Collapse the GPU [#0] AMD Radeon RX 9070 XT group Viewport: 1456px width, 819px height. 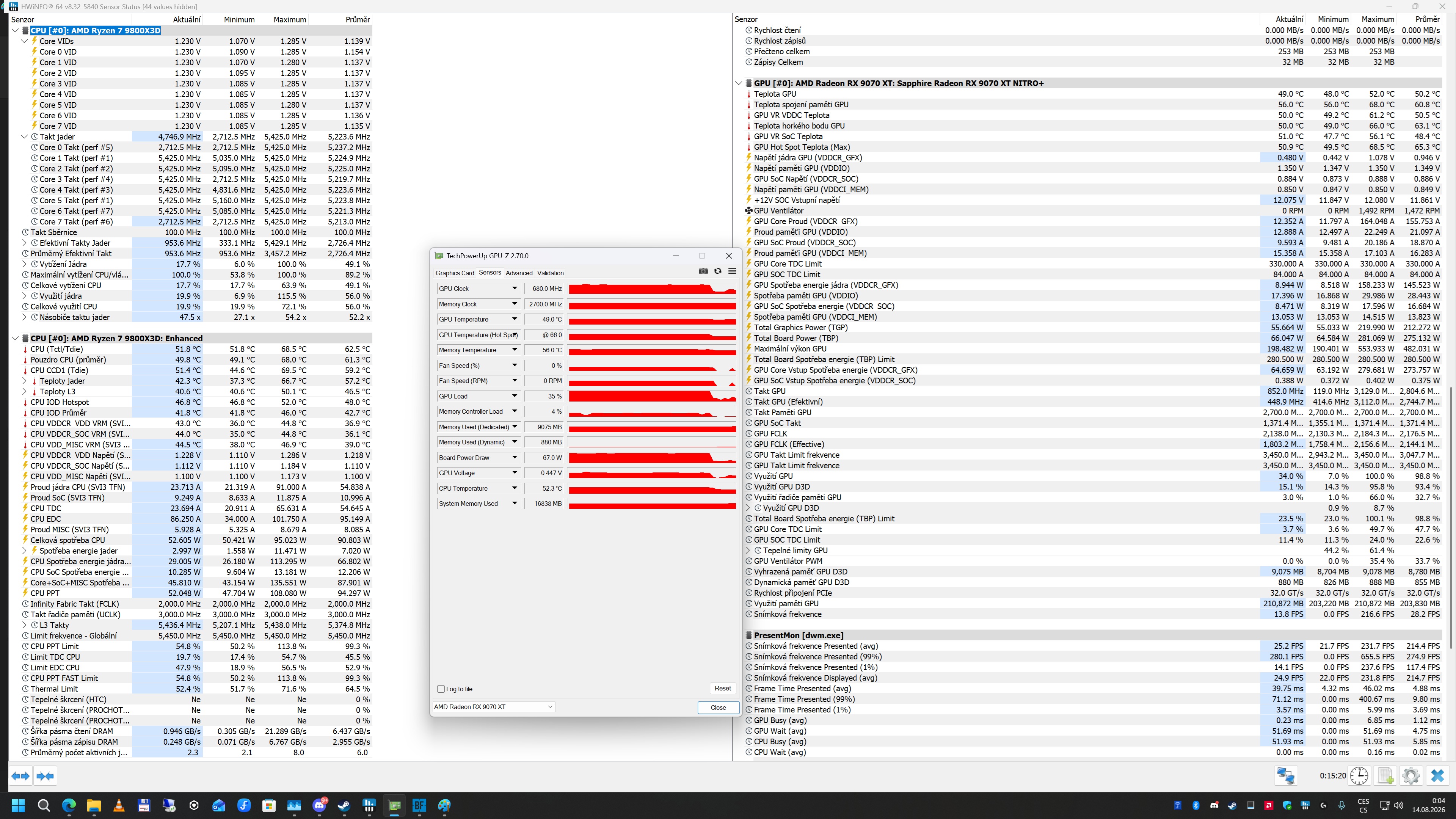tap(739, 83)
